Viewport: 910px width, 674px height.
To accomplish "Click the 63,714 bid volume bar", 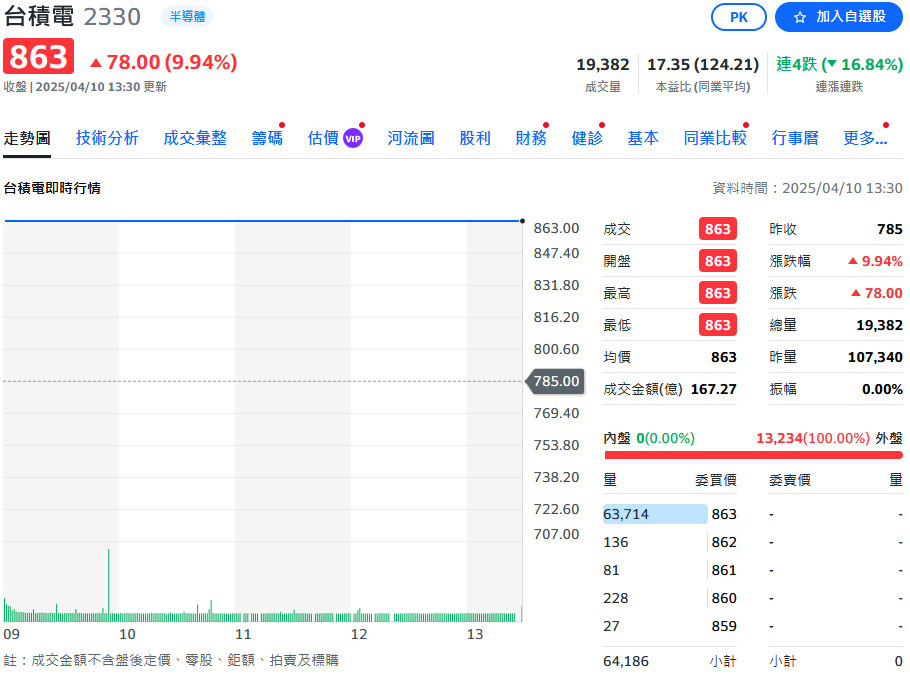I will (655, 514).
